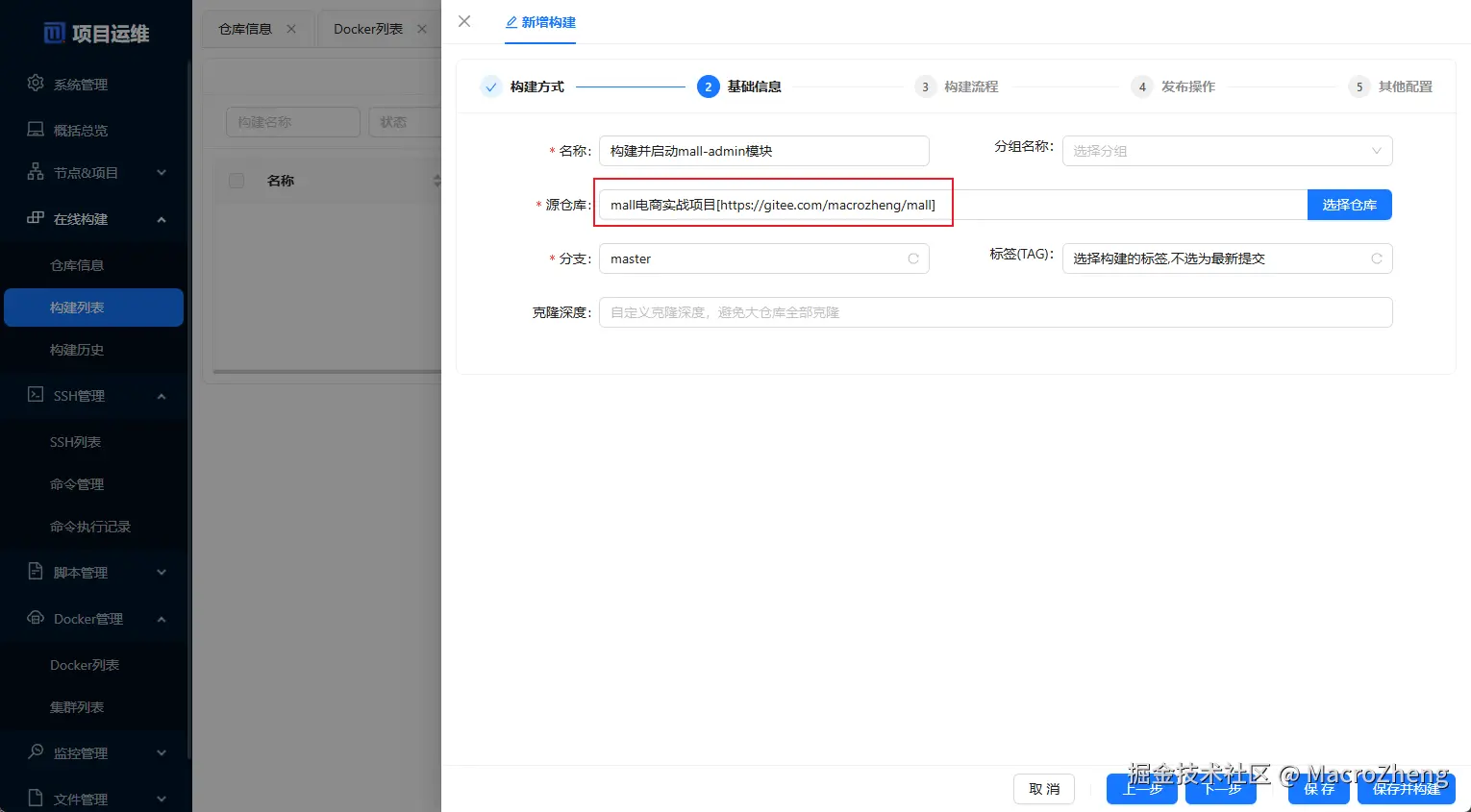Click the 取消 button
The height and width of the screenshot is (812, 1471).
[x=1044, y=789]
